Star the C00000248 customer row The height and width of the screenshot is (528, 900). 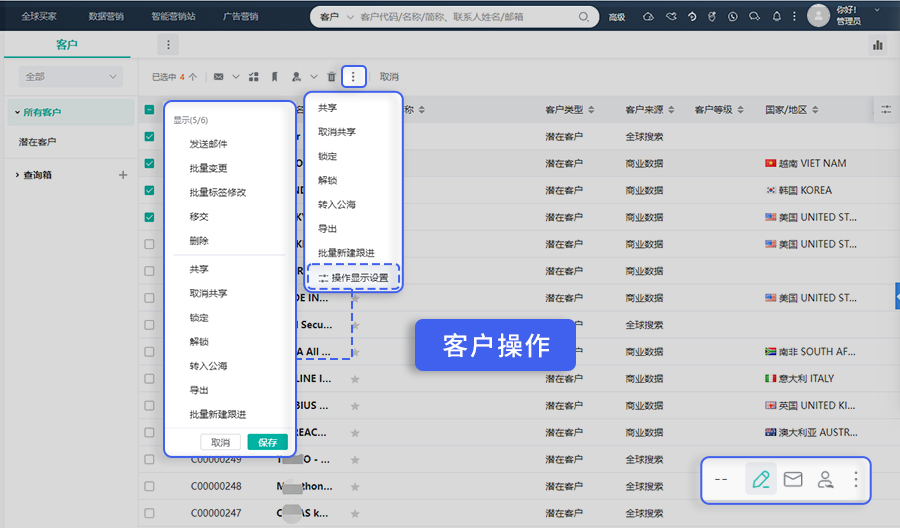coord(355,487)
